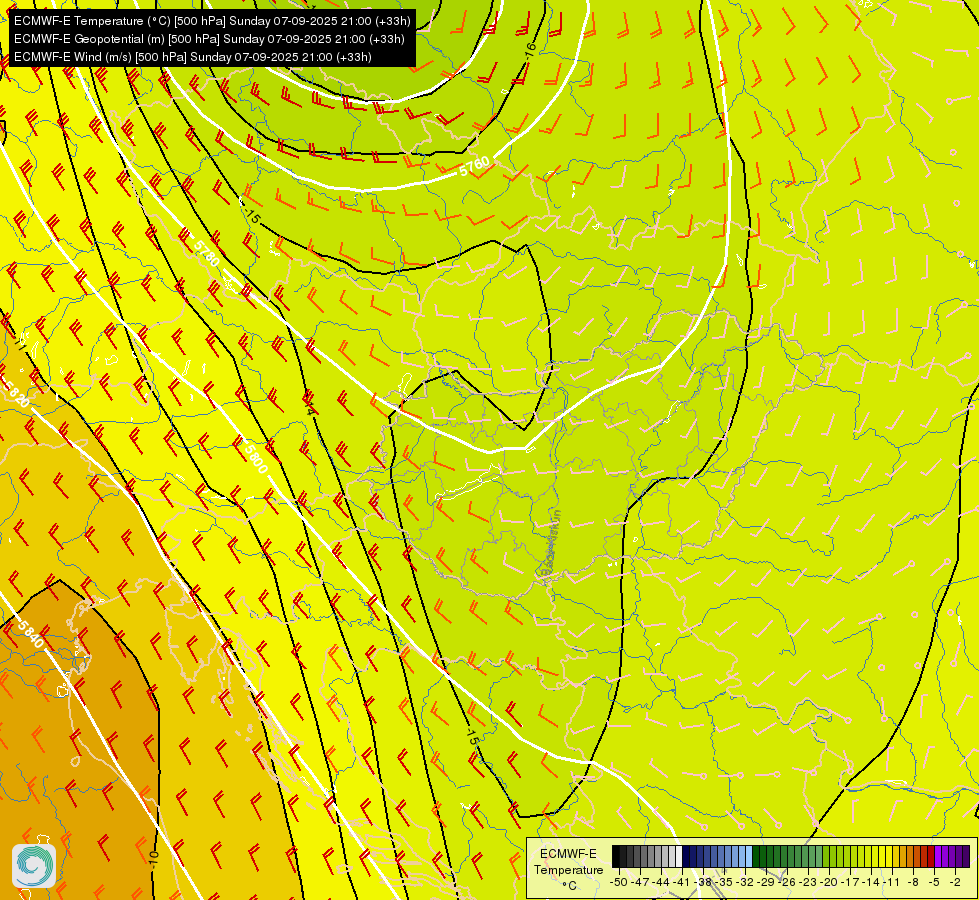Click the -16 isotherm label

point(530,49)
